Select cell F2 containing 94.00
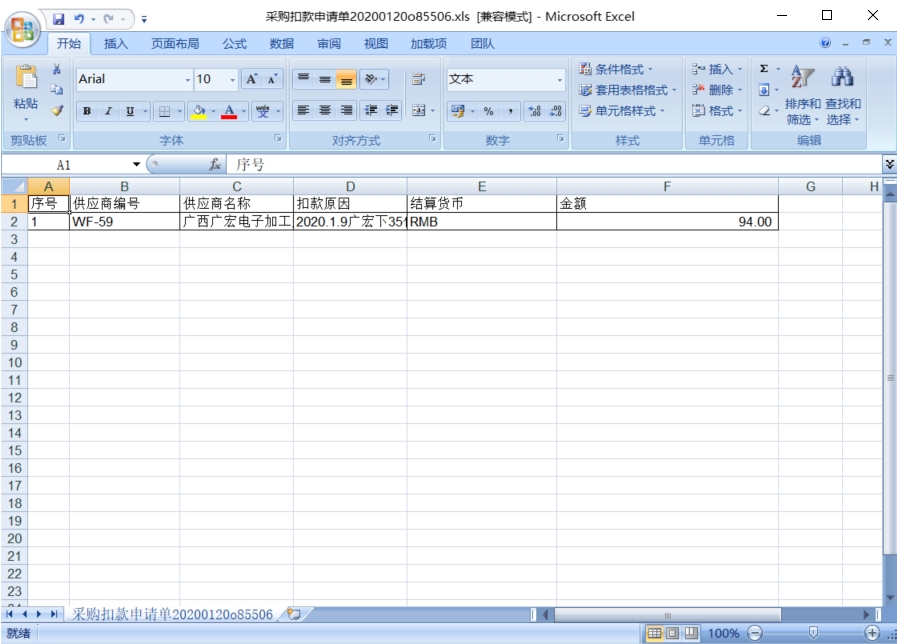The height and width of the screenshot is (644, 897). (667, 222)
